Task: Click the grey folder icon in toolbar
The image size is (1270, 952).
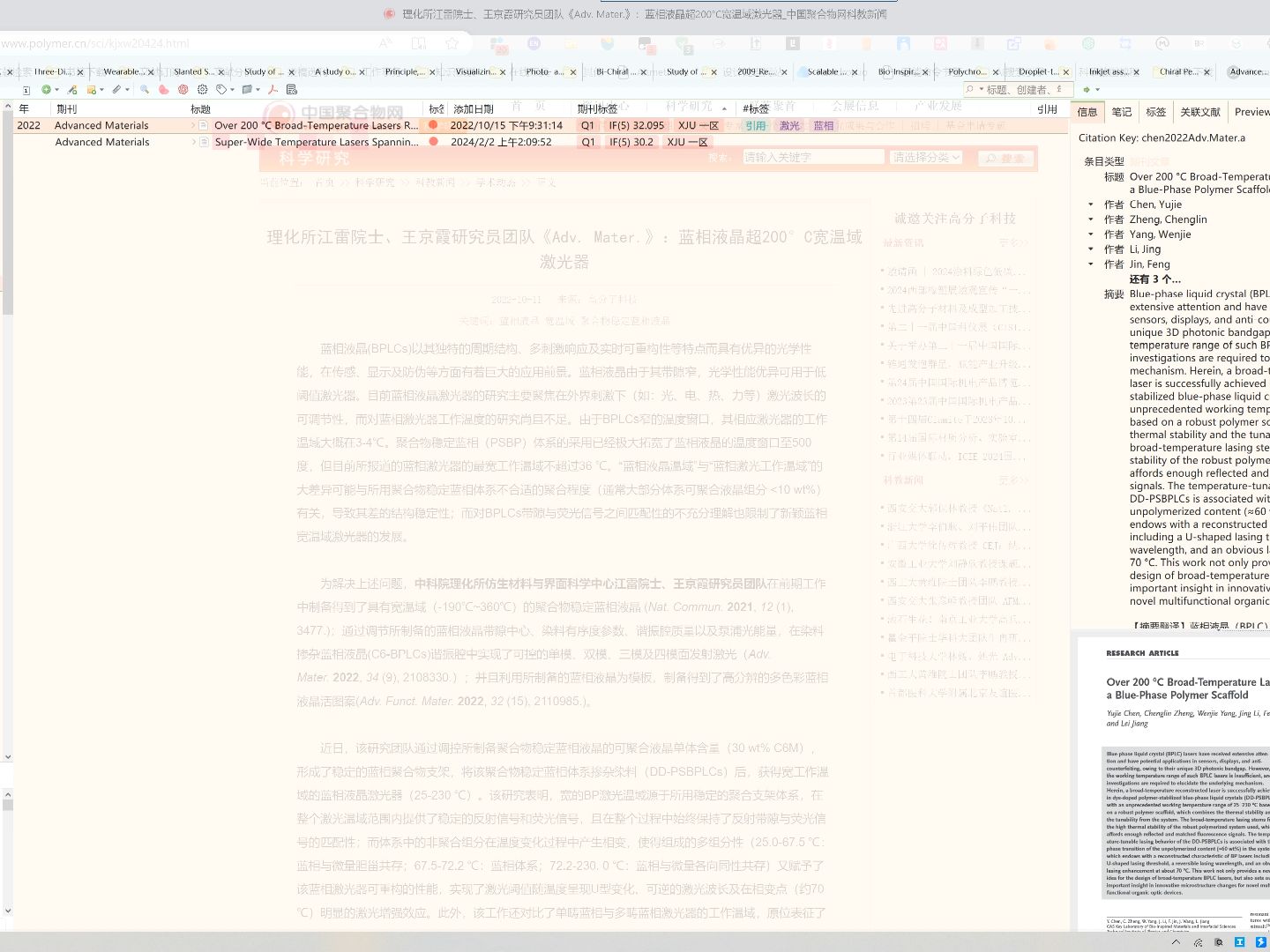Action: click(247, 89)
